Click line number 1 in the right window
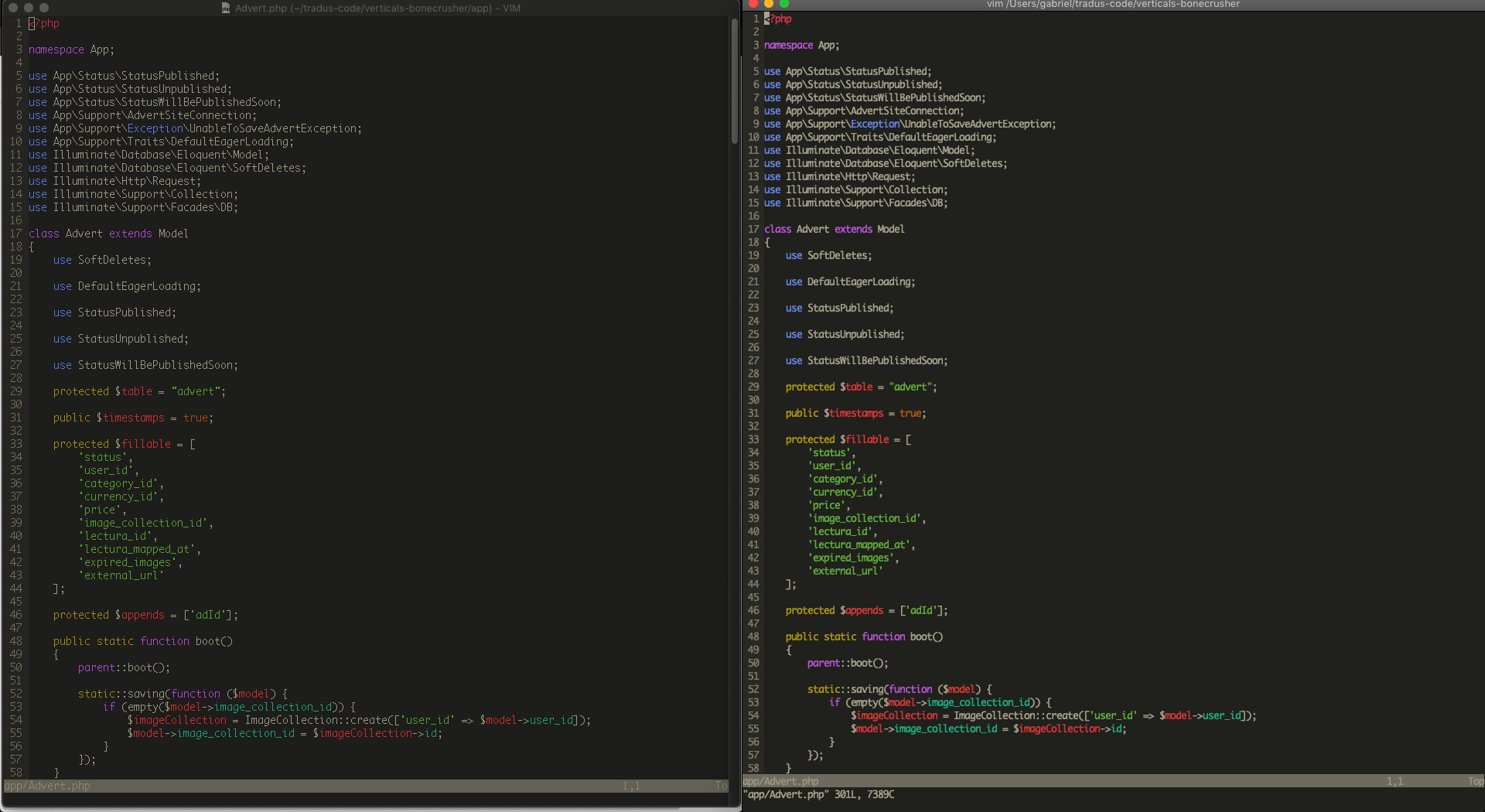 click(x=755, y=19)
